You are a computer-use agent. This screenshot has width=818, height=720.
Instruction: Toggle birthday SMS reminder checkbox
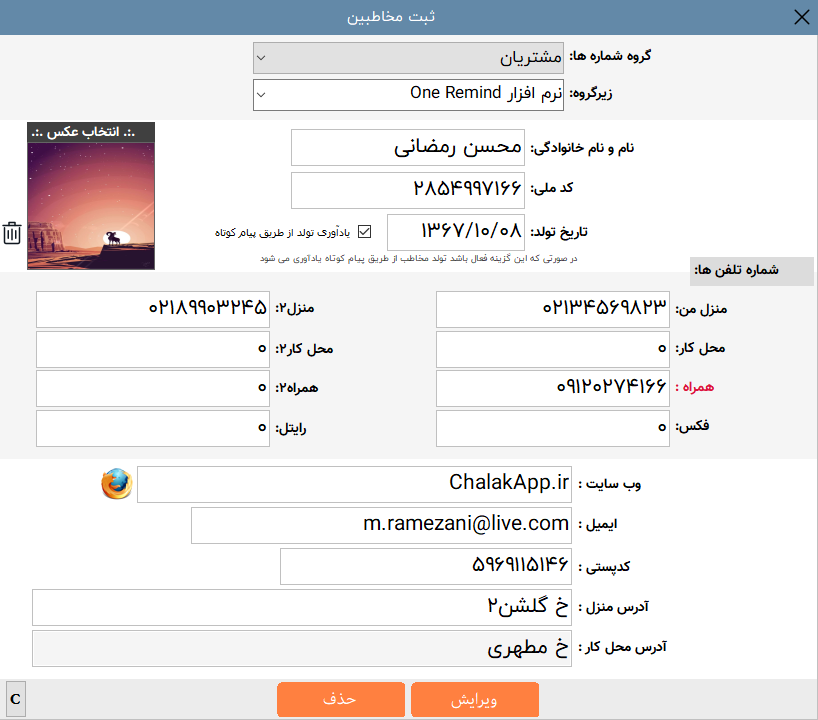coord(364,232)
